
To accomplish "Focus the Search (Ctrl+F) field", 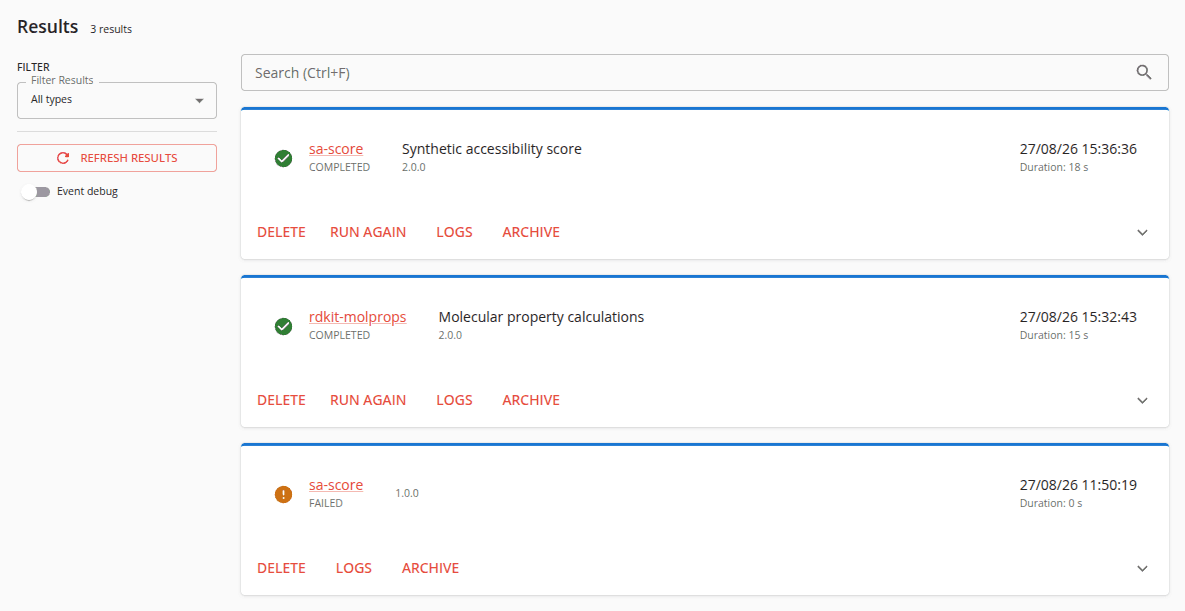I will pyautogui.click(x=704, y=73).
